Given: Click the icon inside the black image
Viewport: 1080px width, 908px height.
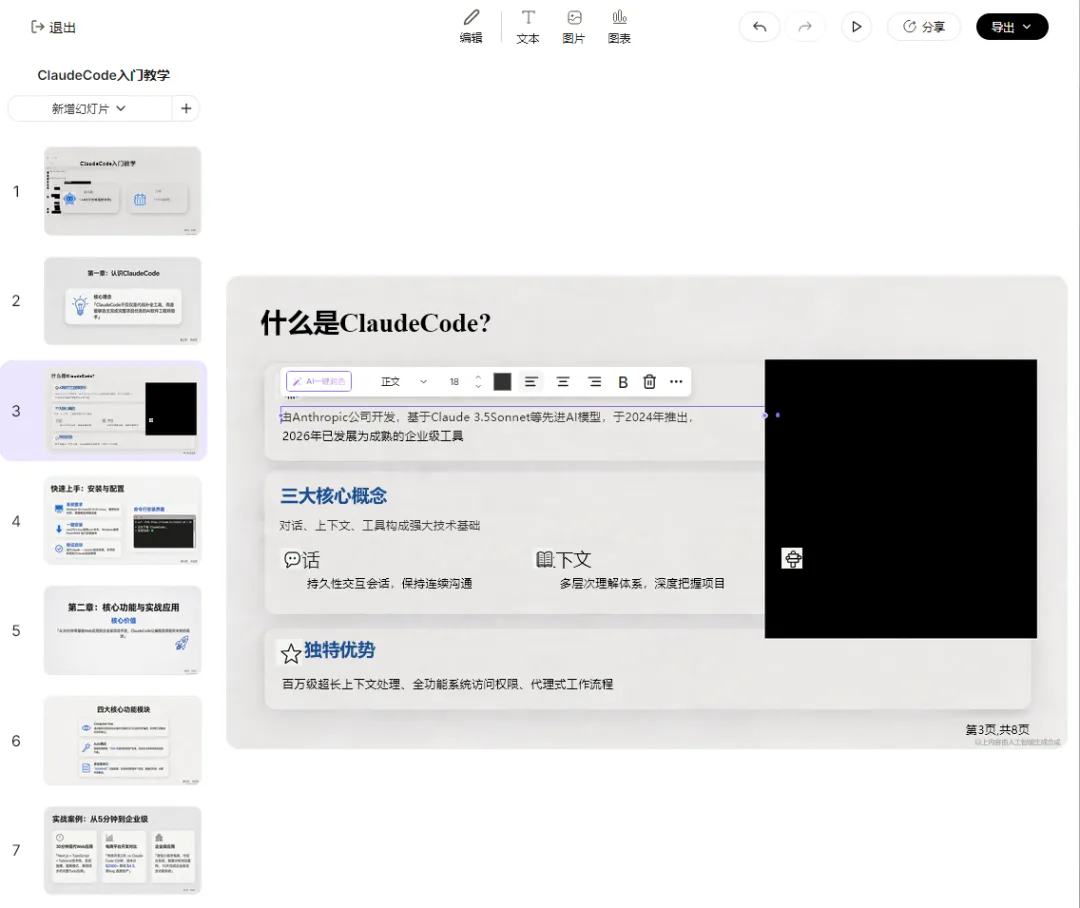Looking at the screenshot, I should pos(792,559).
